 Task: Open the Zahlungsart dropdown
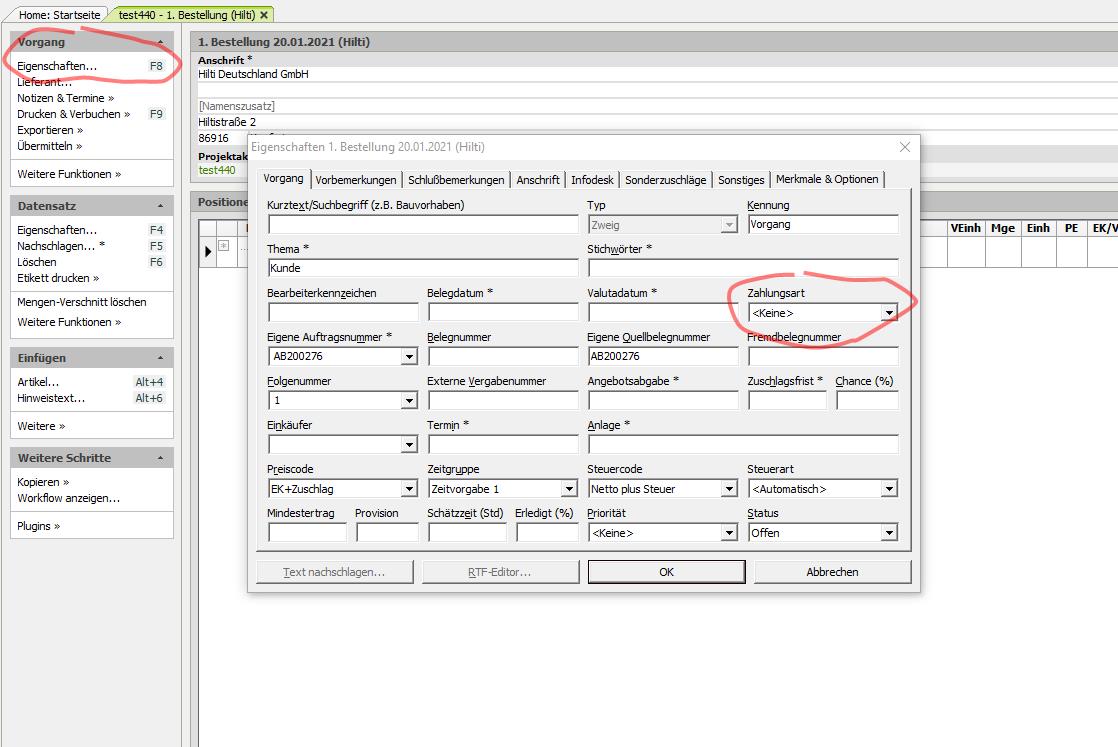point(888,313)
